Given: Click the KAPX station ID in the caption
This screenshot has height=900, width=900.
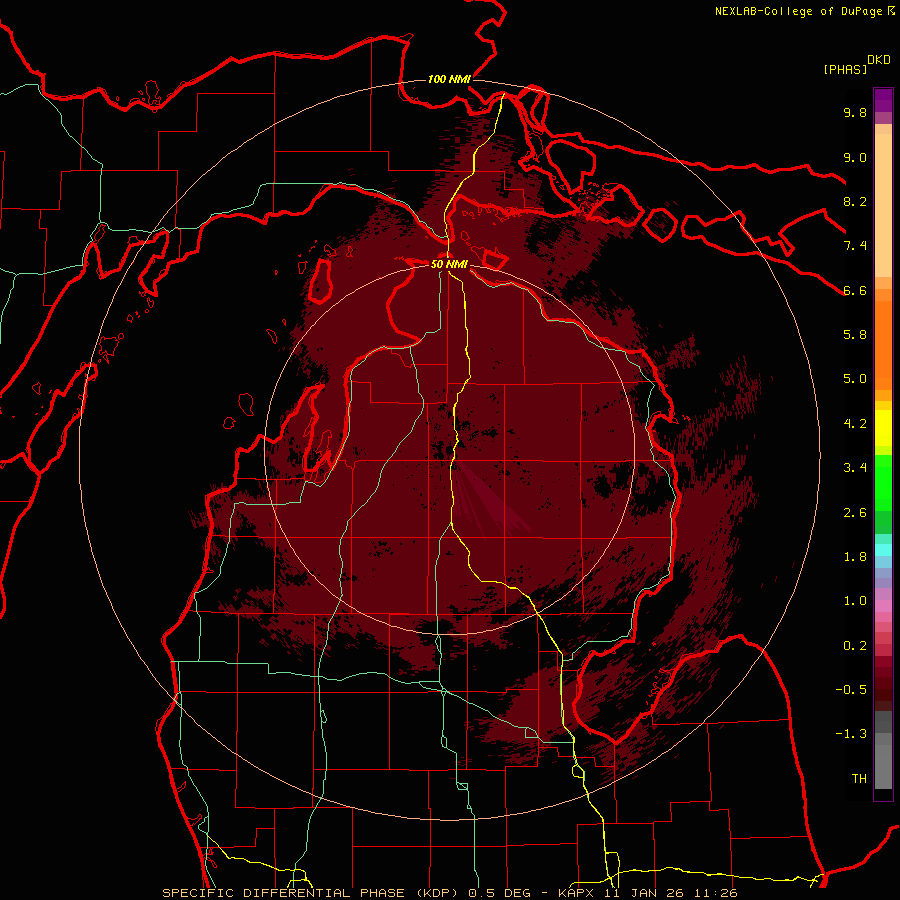Looking at the screenshot, I should tap(577, 893).
